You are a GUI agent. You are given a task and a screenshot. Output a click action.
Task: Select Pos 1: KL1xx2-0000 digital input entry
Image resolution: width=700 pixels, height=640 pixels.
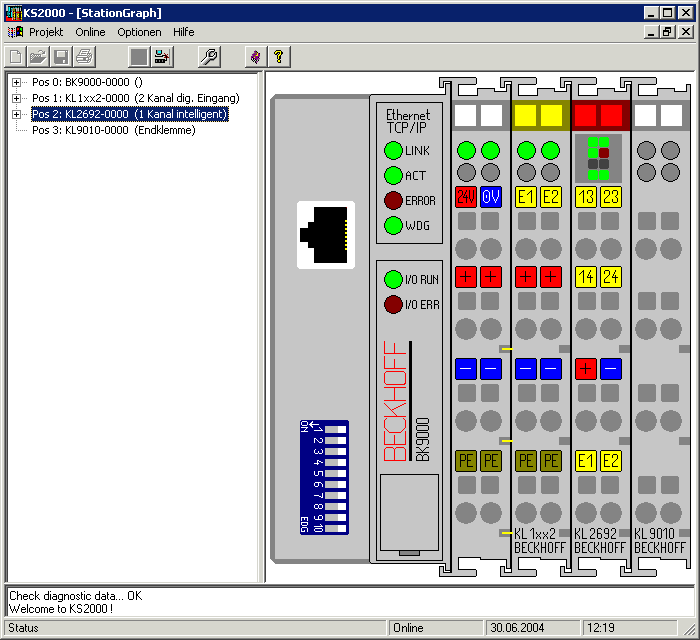(x=136, y=98)
